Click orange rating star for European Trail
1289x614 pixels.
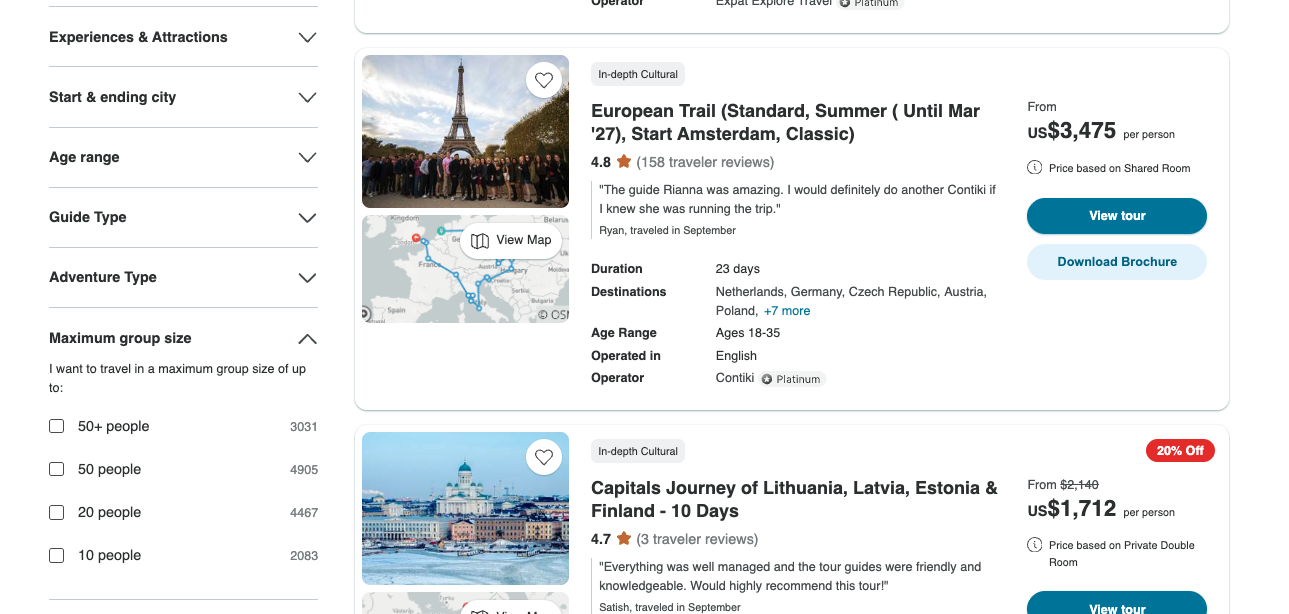(x=624, y=162)
